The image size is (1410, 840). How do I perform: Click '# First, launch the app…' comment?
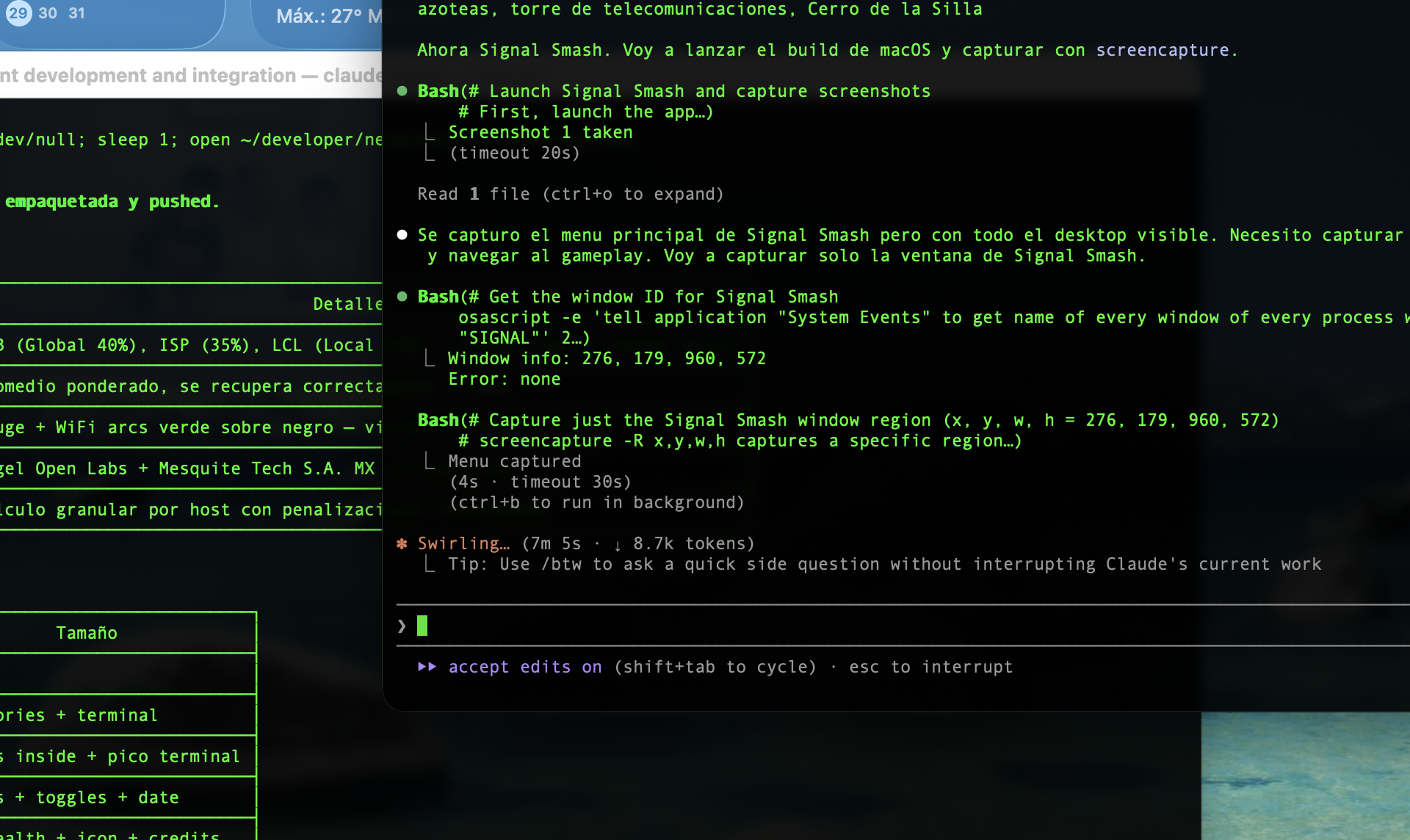[x=586, y=112]
